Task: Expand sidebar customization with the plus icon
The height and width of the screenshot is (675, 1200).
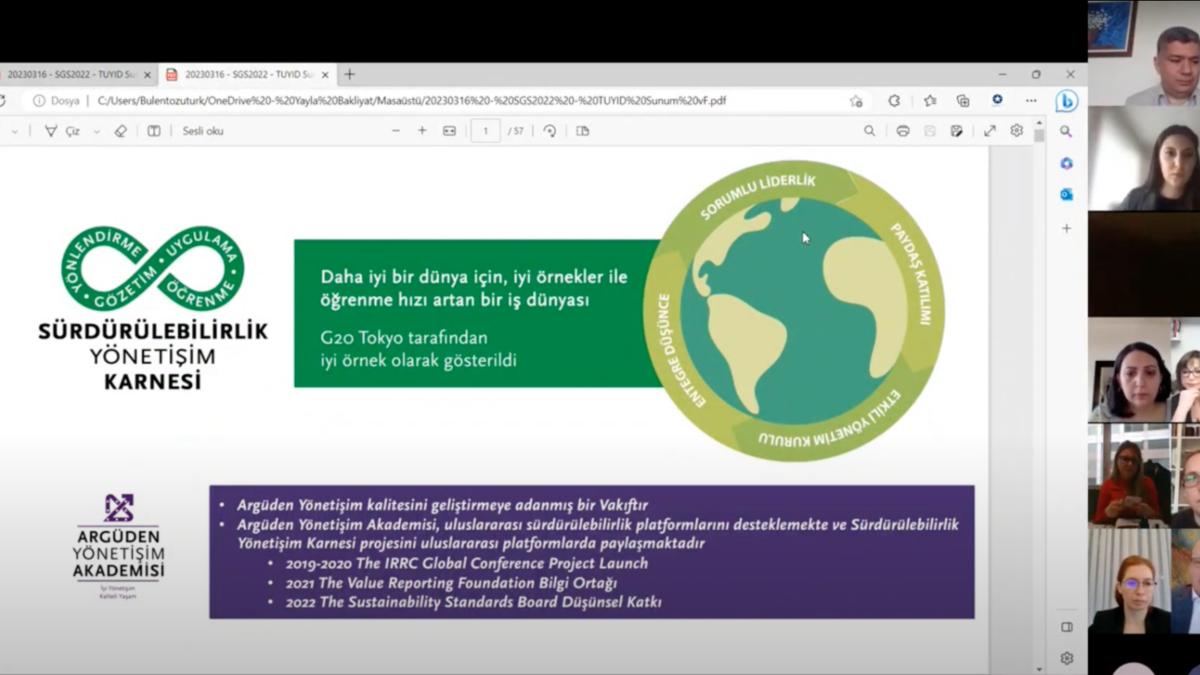Action: [x=1066, y=229]
